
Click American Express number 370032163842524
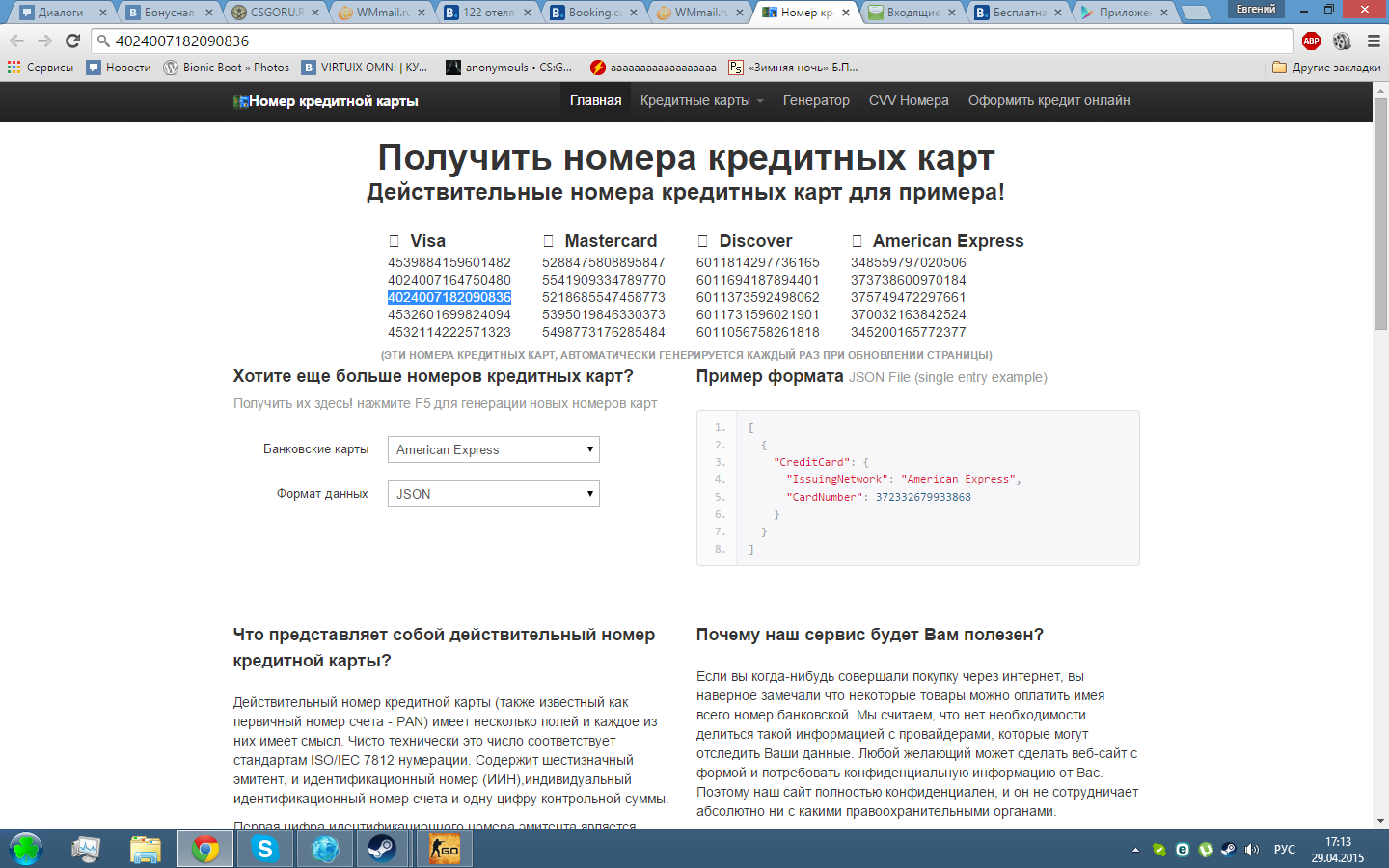[909, 314]
